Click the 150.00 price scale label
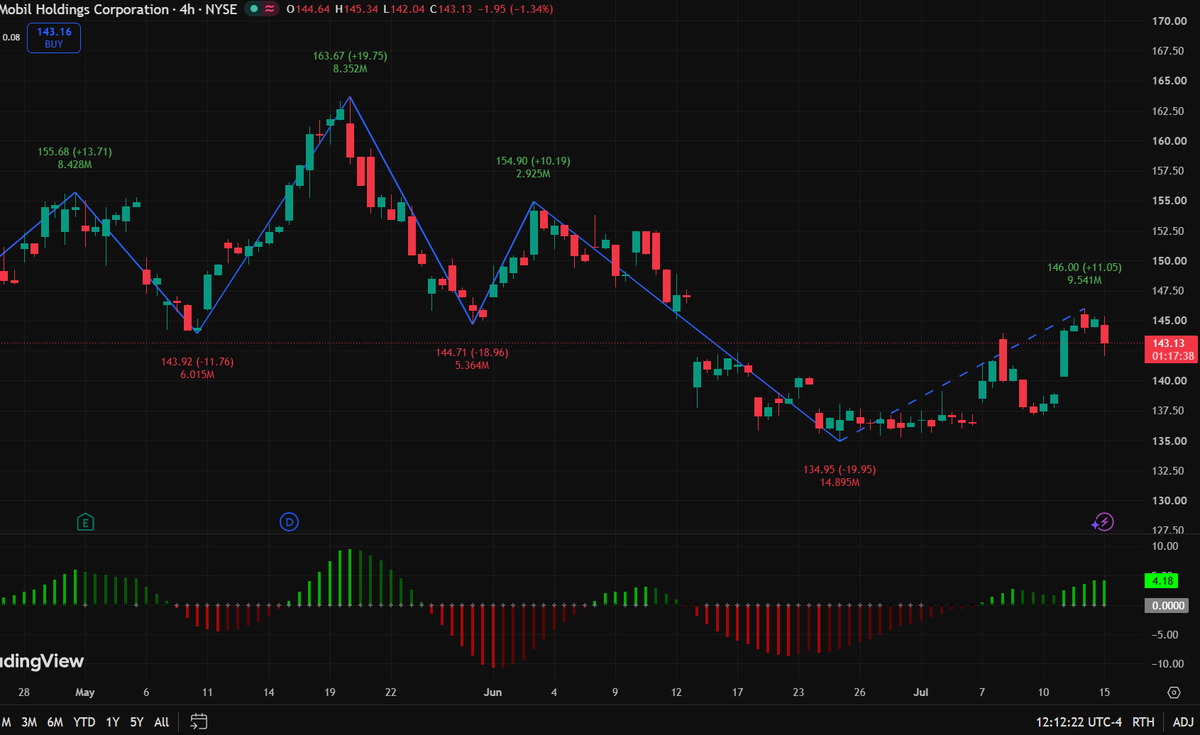 click(1168, 261)
